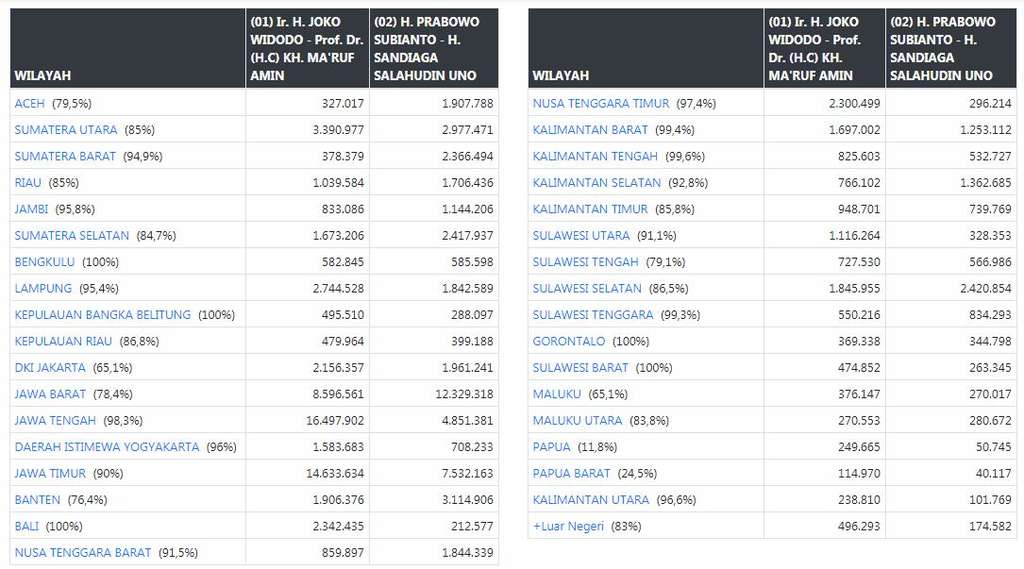Image resolution: width=1024 pixels, height=569 pixels.
Task: Open KALIMANTAN BARAT region link
Action: (591, 130)
